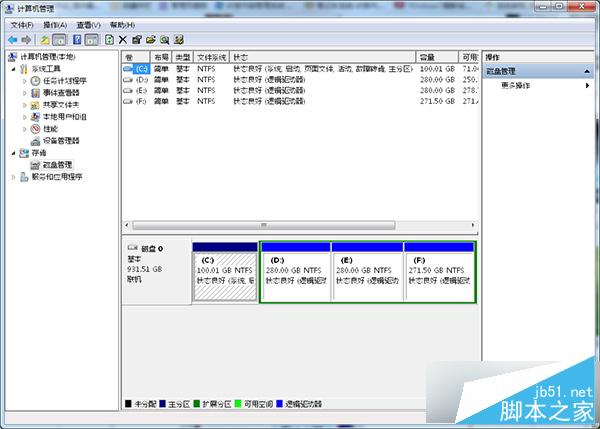Screen dimensions: 600x429
Task: Open the 操作(A) menu
Action: [55, 25]
